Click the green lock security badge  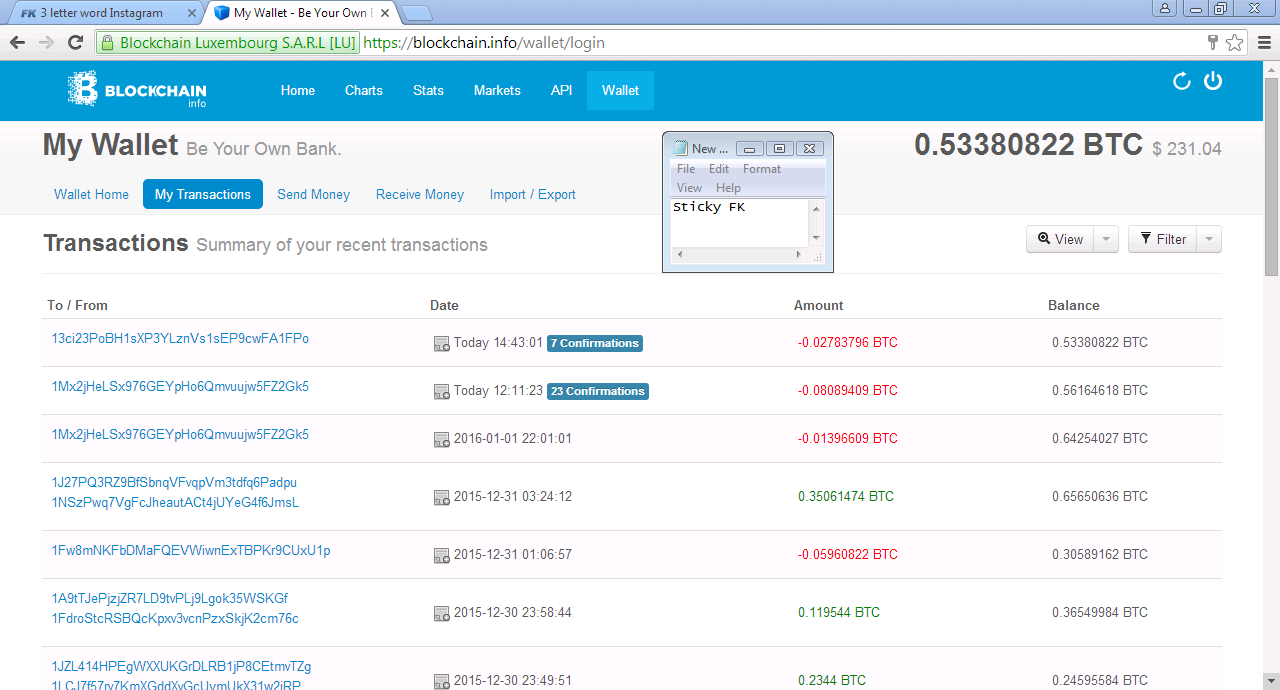(227, 43)
